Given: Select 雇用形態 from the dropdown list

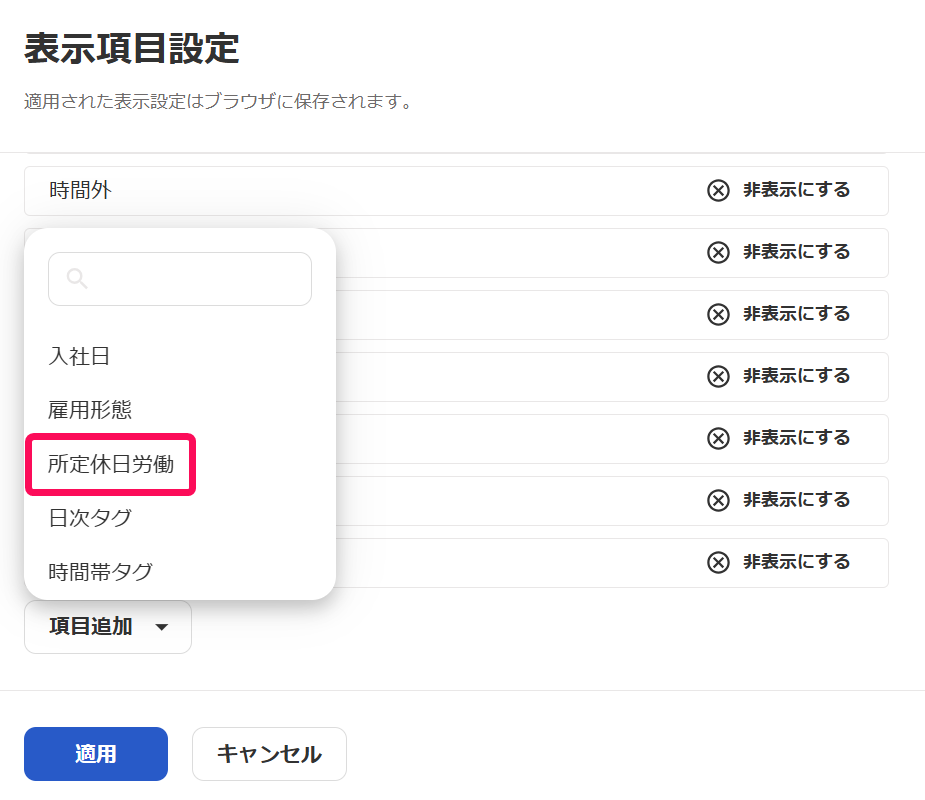Looking at the screenshot, I should click(x=90, y=410).
